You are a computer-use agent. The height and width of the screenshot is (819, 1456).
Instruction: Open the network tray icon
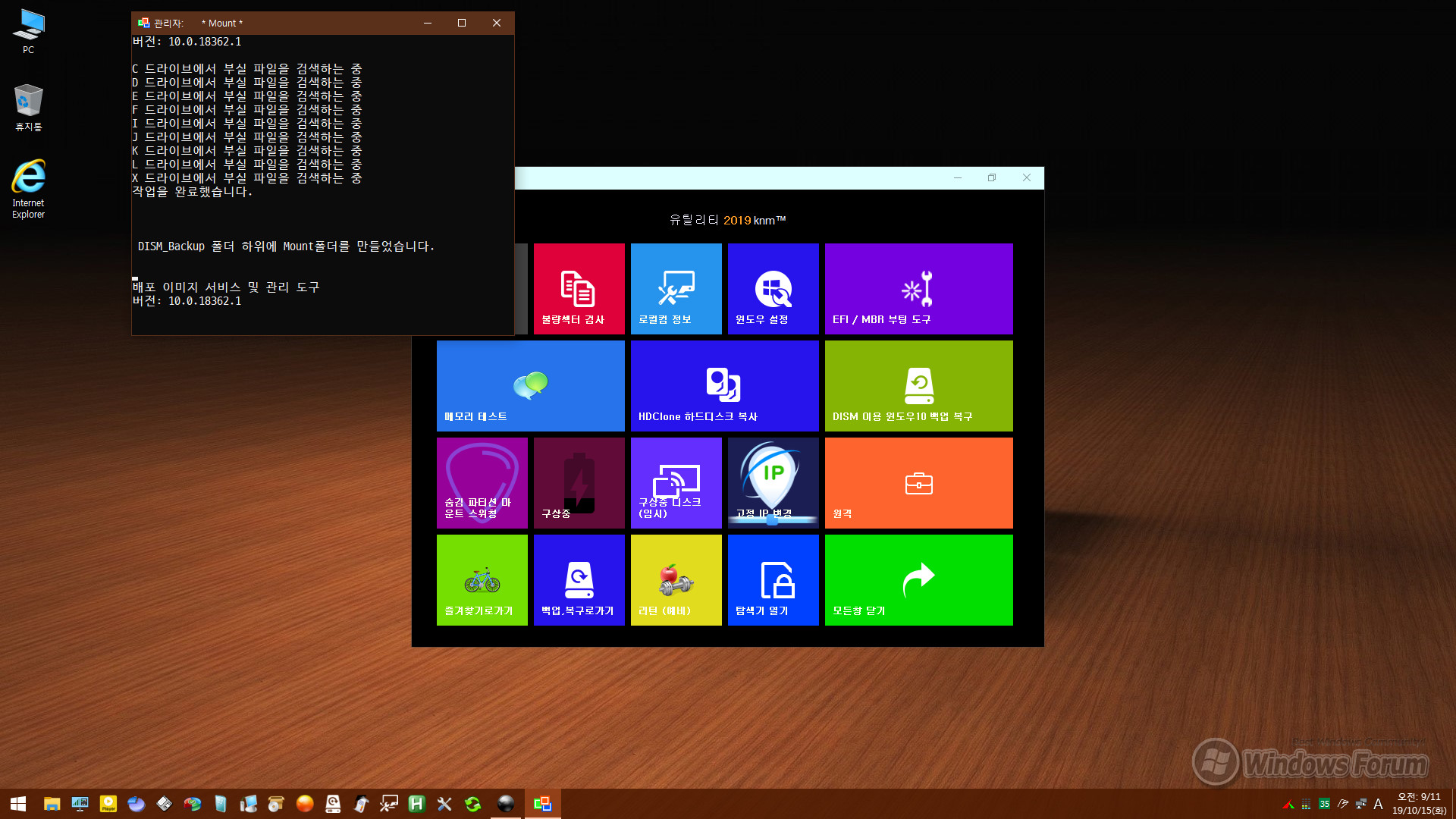point(1361,804)
